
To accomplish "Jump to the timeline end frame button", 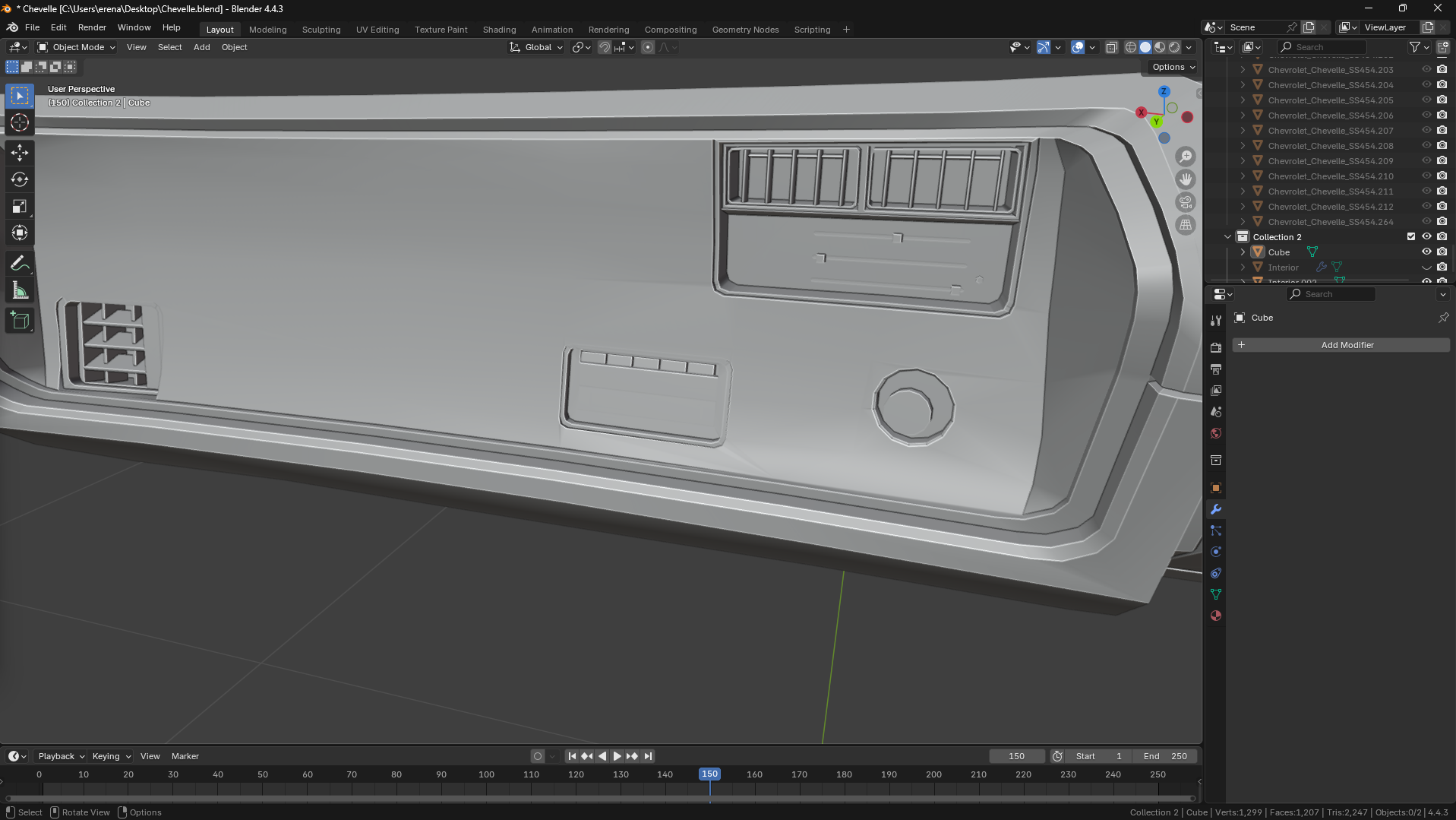I will click(x=648, y=756).
